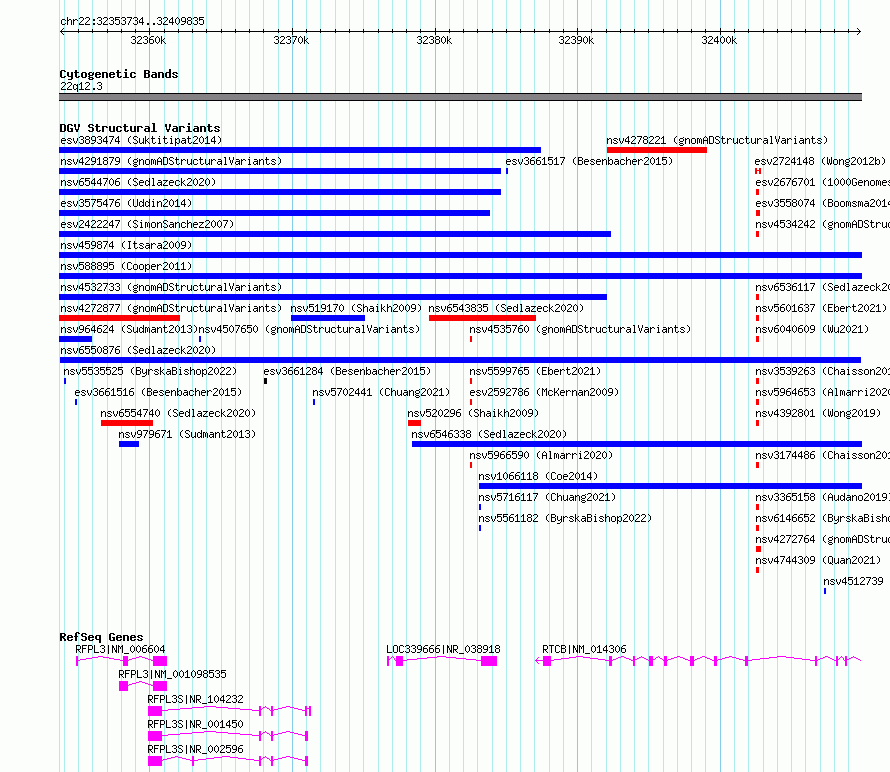The image size is (890, 772).
Task: Click the nsv4507650 (gnomADStructuralVariants) label
Action: 309,329
